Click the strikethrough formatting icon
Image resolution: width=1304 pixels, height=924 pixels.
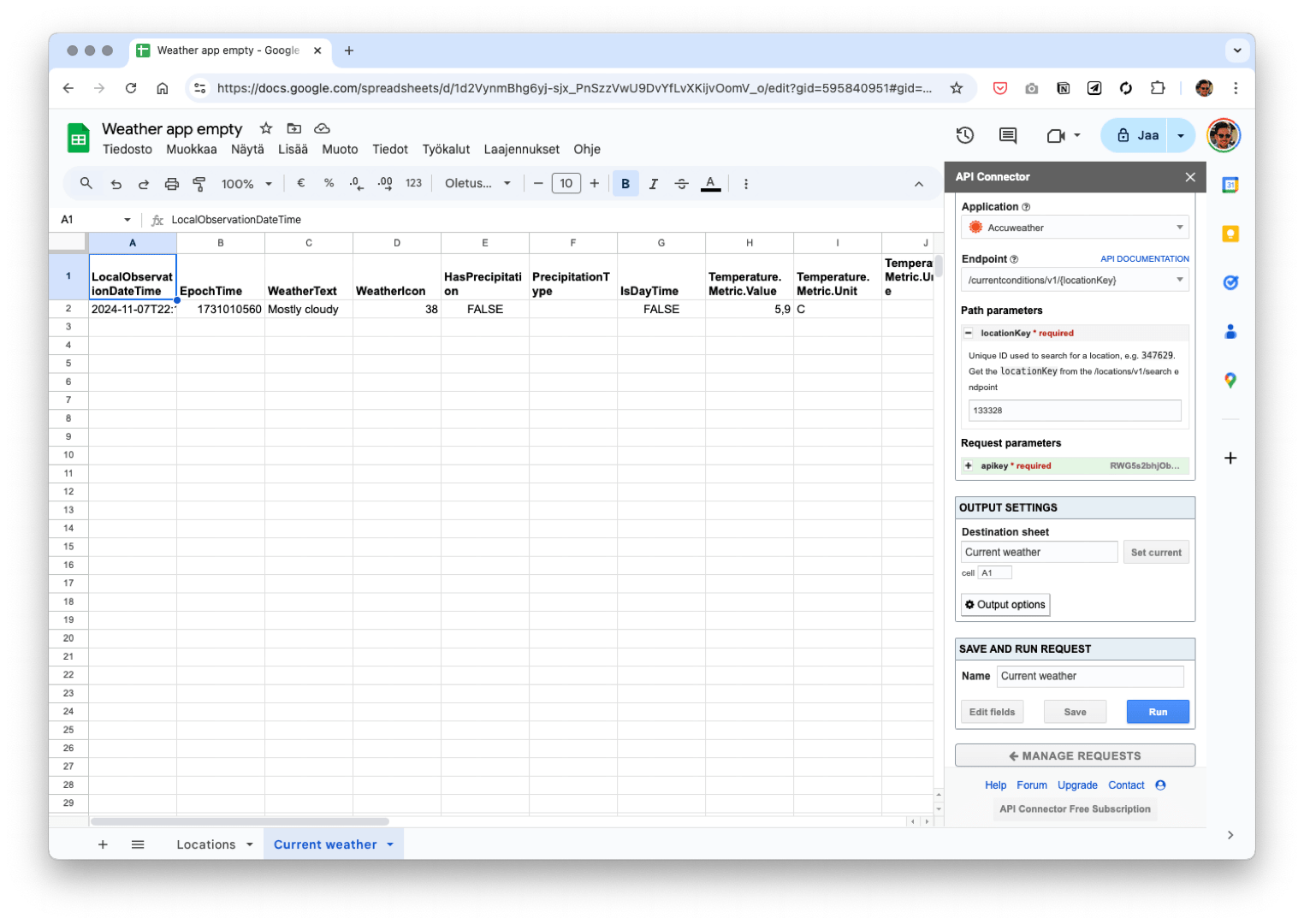pos(681,184)
